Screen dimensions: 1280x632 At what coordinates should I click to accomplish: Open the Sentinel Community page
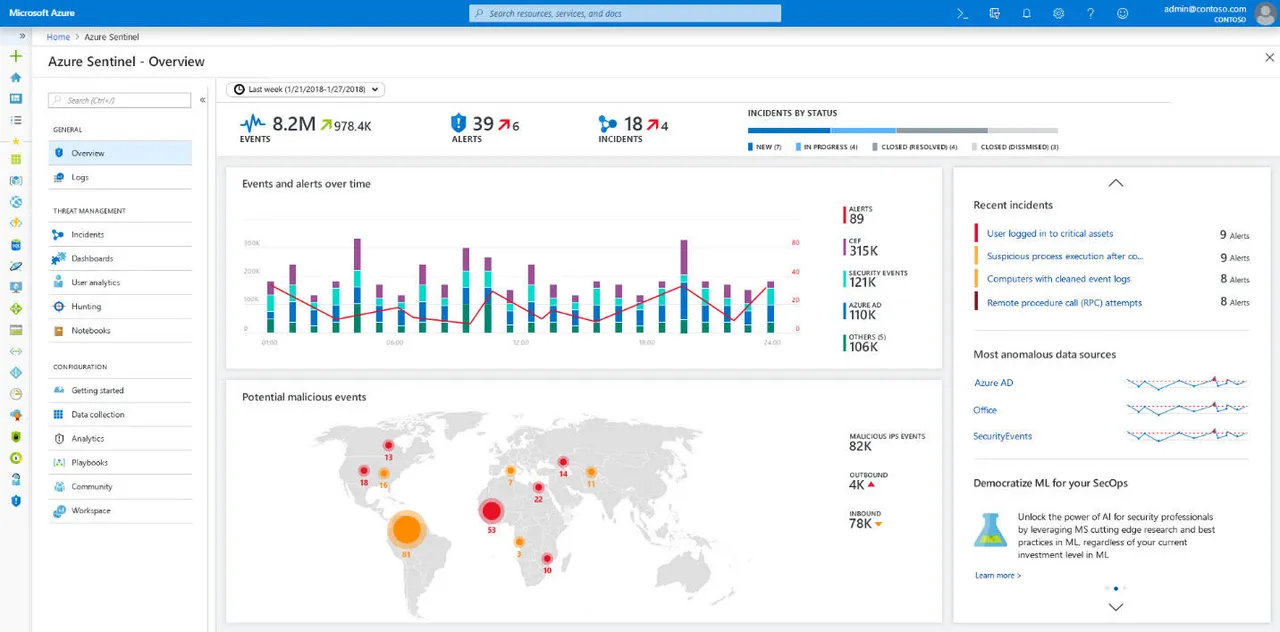pyautogui.click(x=90, y=486)
